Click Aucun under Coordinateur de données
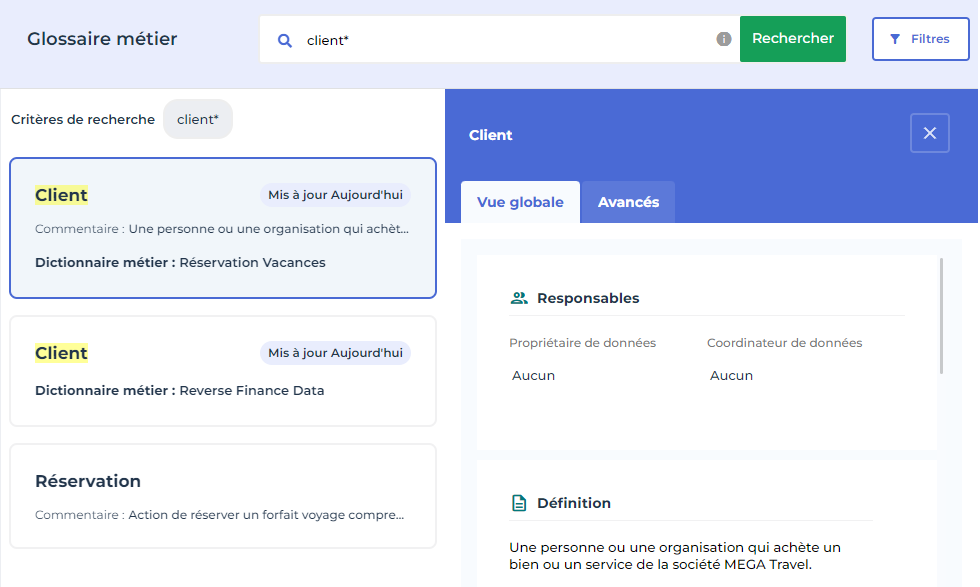The width and height of the screenshot is (980, 587). pos(731,376)
